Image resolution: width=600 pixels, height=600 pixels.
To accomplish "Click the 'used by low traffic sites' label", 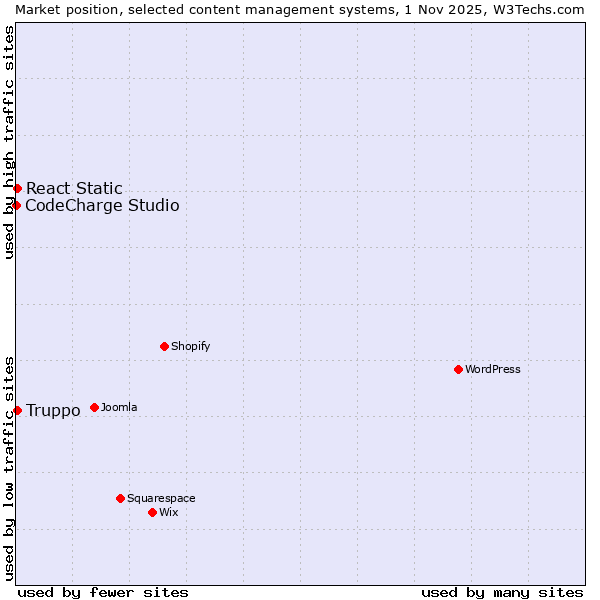I will click(9, 467).
